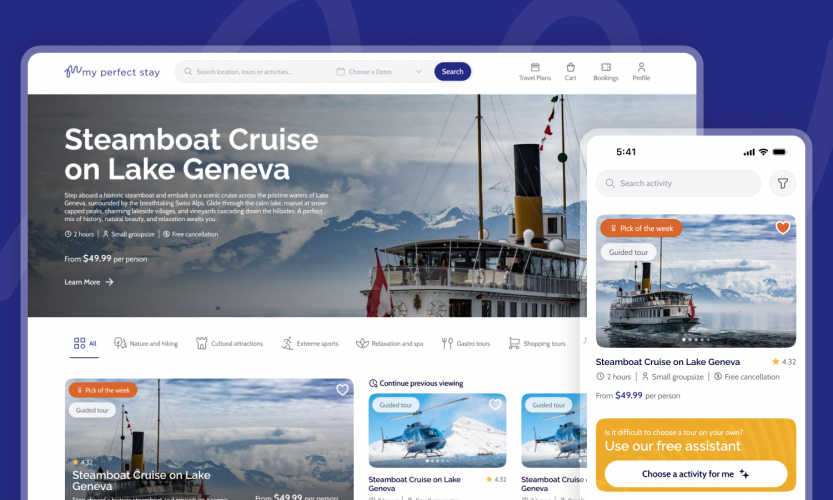The height and width of the screenshot is (500, 833).
Task: Click Guided tour tag on large desktop card
Action: coord(92,410)
